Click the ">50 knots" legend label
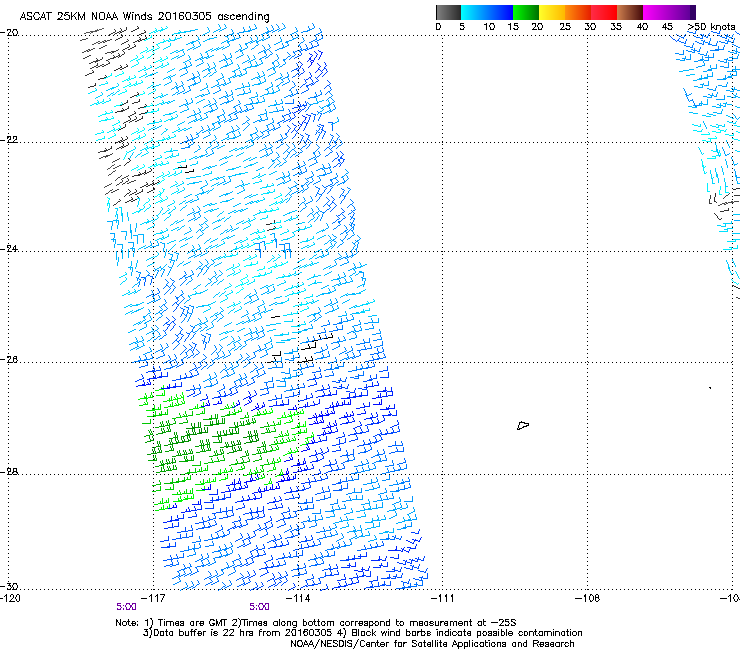The width and height of the screenshot is (740, 650). (x=711, y=27)
